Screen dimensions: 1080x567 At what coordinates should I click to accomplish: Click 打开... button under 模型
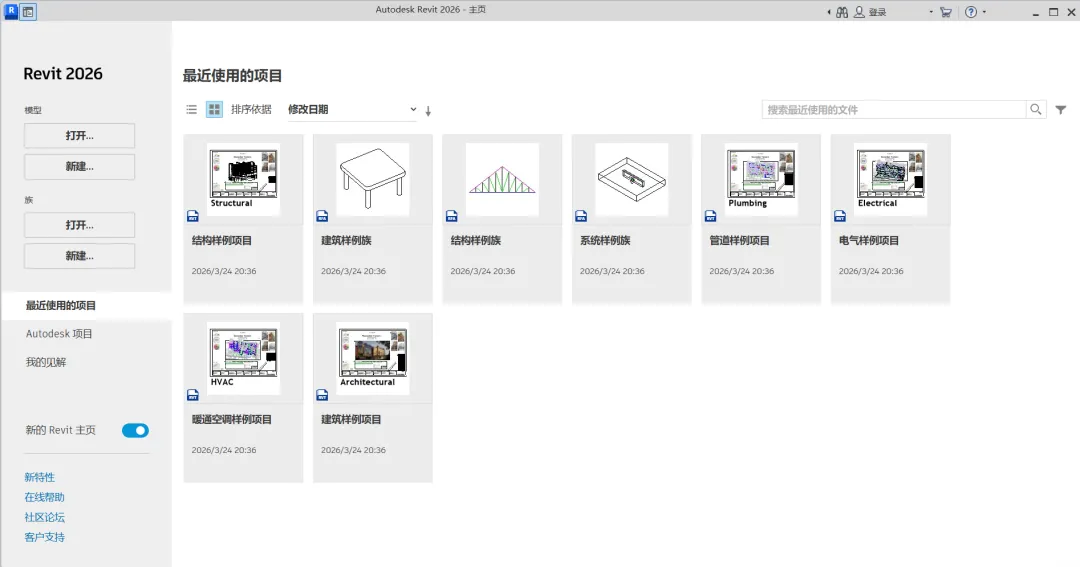pyautogui.click(x=79, y=136)
